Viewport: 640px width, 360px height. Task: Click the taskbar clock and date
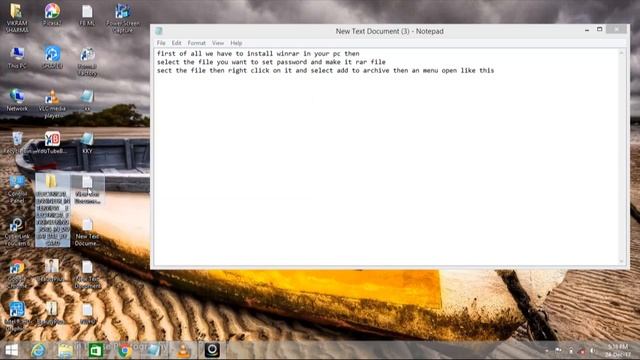point(617,351)
